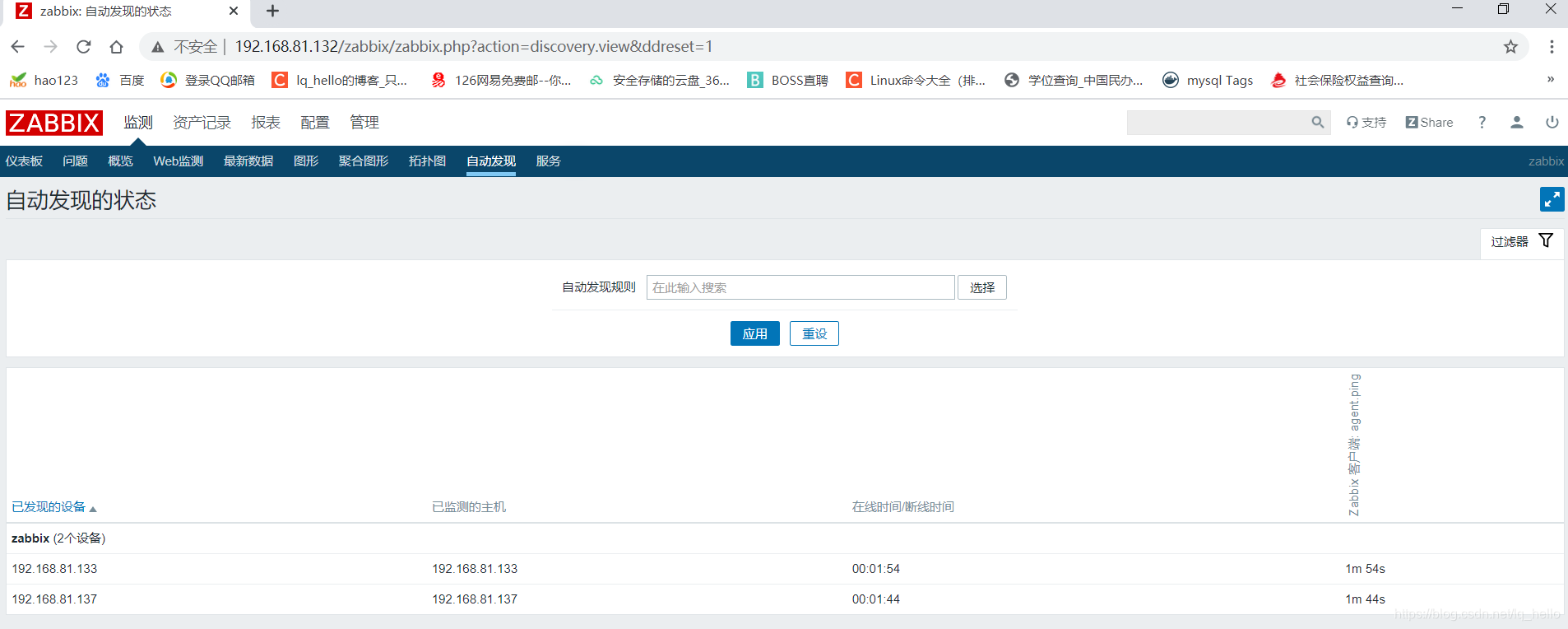Open the Linux命令大全 bookmark
Viewport: 1568px width, 629px height.
[x=916, y=80]
